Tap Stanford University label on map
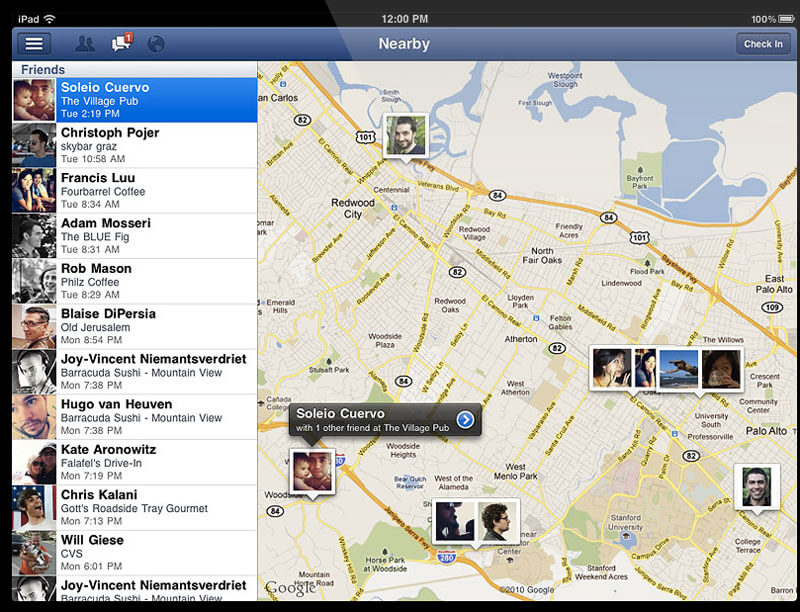The width and height of the screenshot is (800, 612). click(626, 522)
